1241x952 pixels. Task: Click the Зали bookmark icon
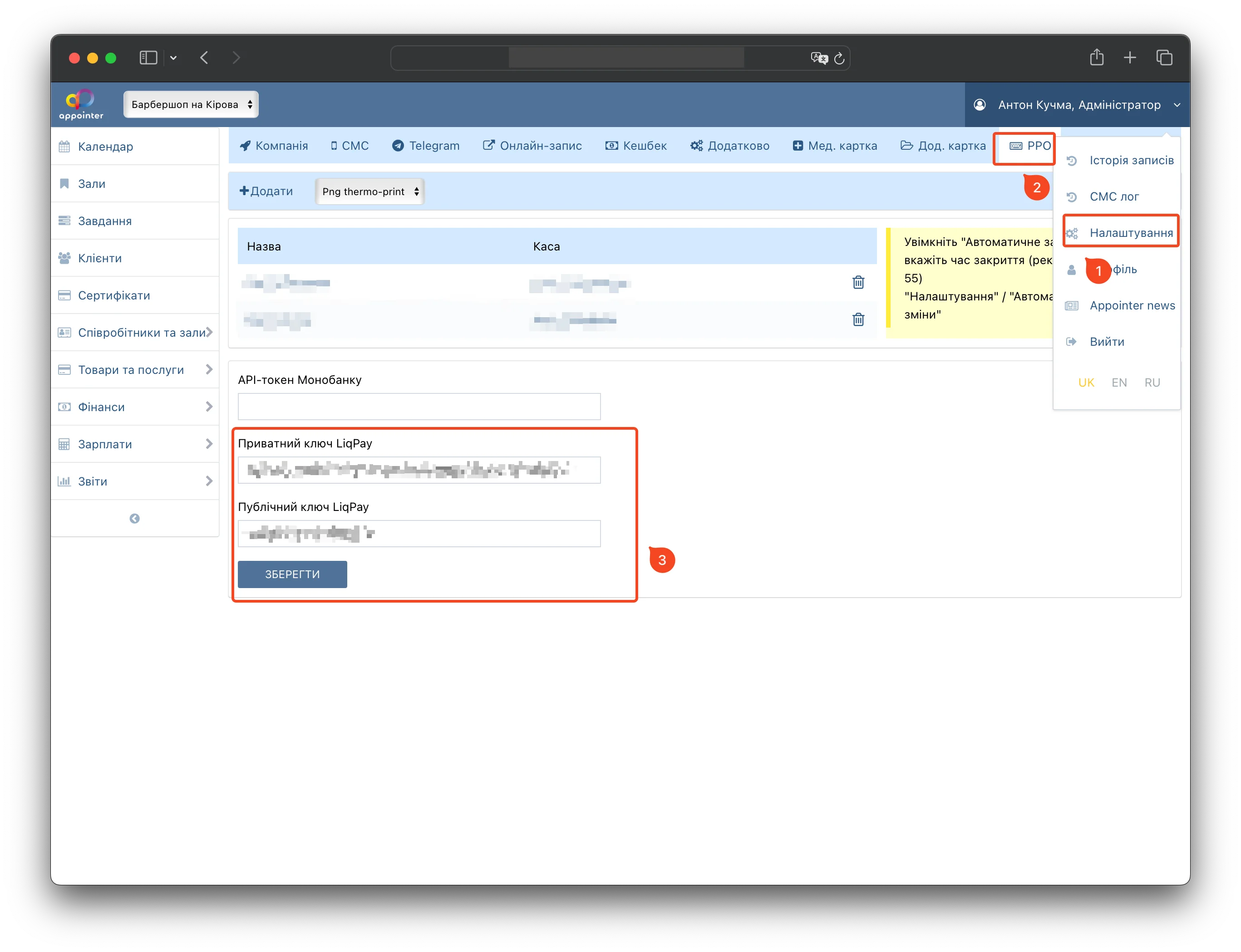pos(64,184)
